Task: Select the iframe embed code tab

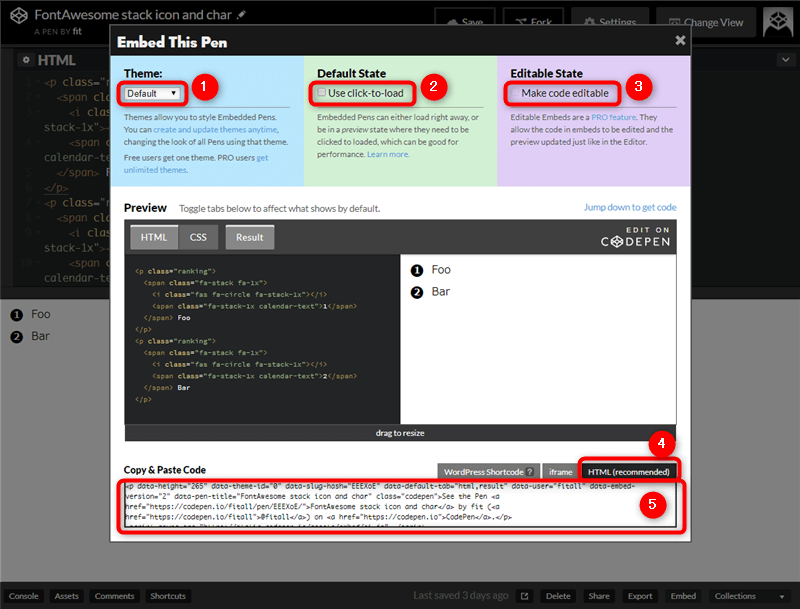Action: coord(560,471)
